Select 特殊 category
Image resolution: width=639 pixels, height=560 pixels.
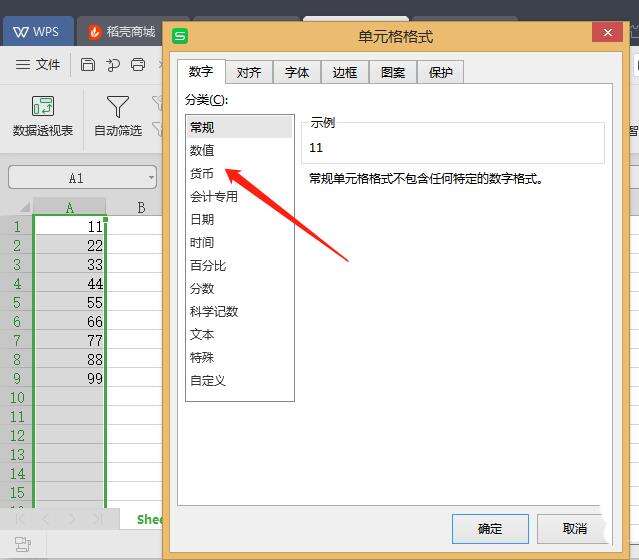pos(240,357)
